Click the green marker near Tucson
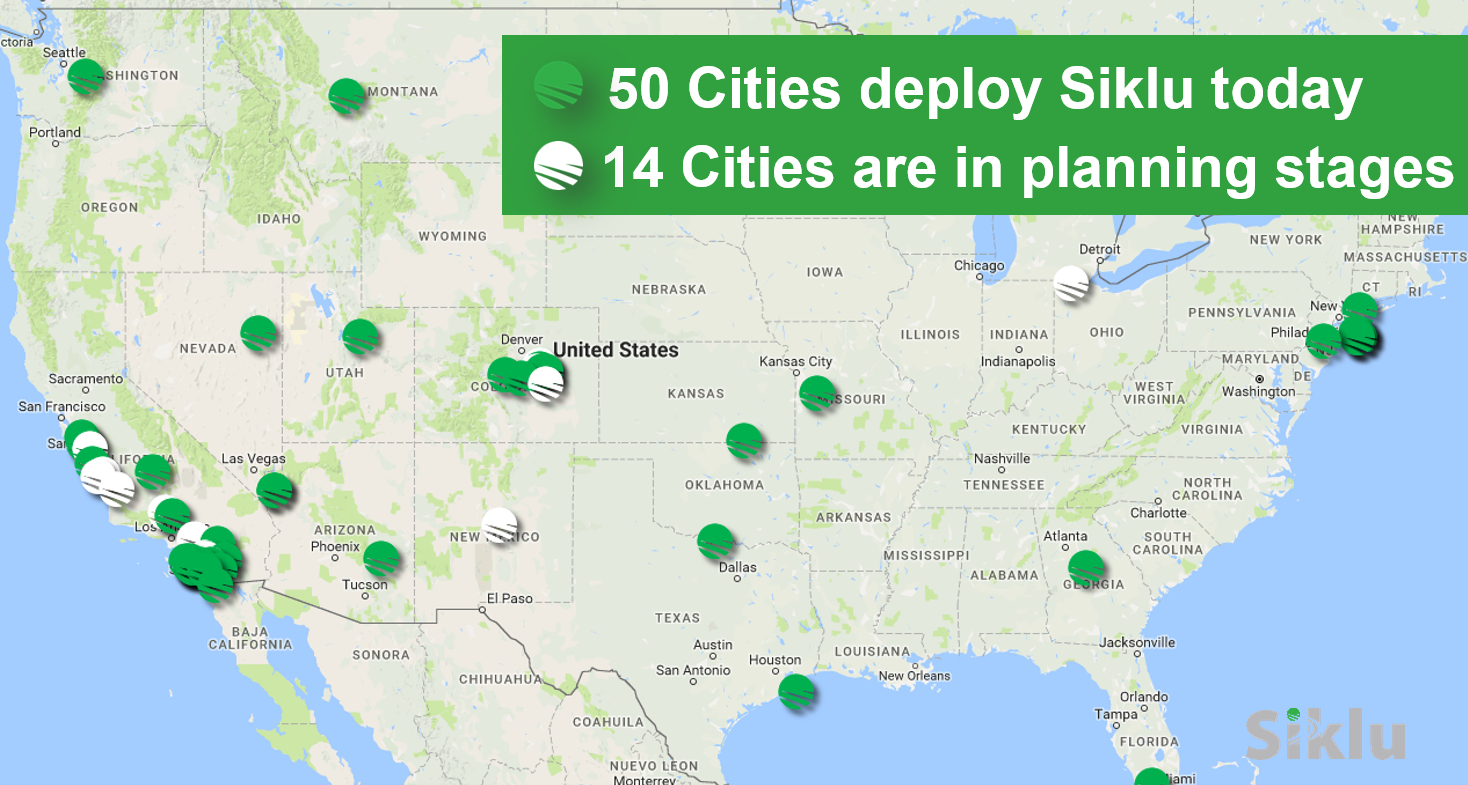This screenshot has height=785, width=1468. (381, 559)
